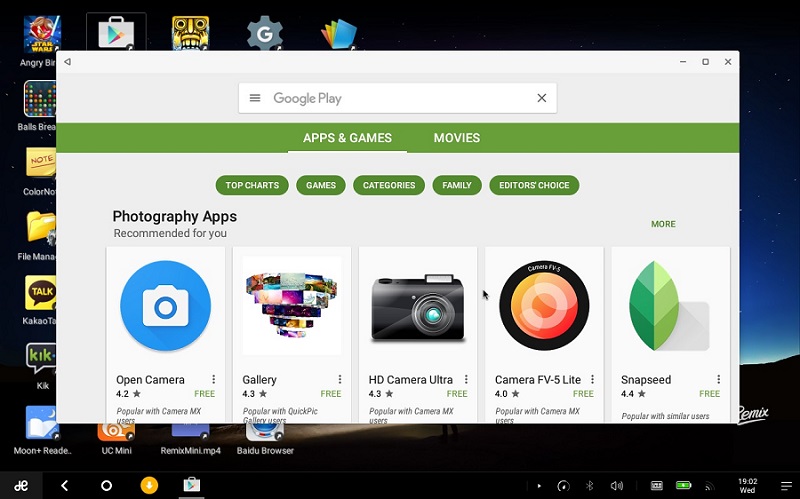800x499 pixels.
Task: Launch Temple Run desktop icon
Action: tap(190, 33)
